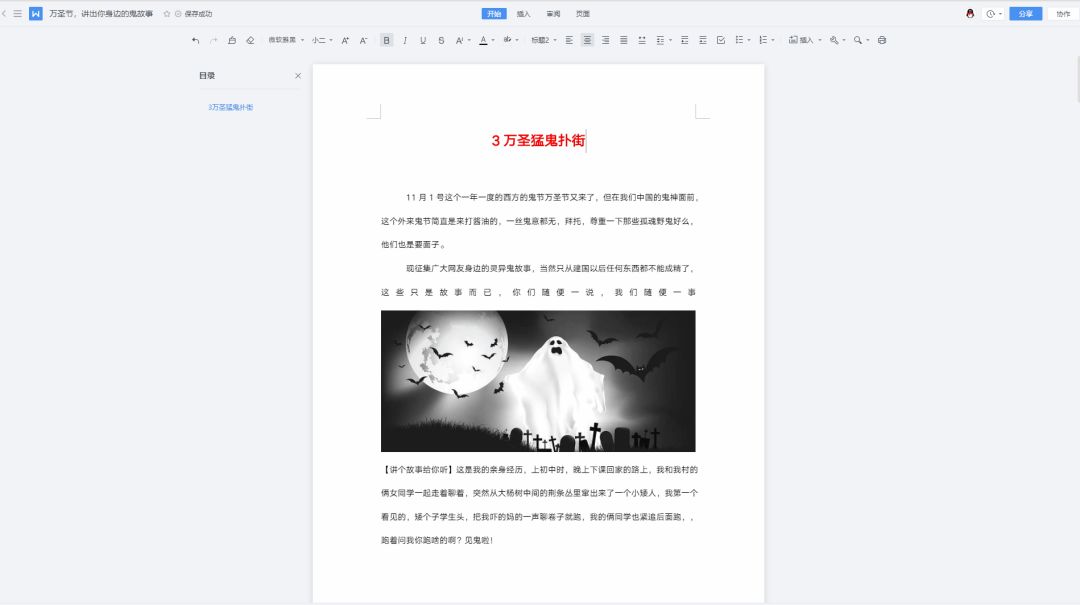The image size is (1080, 605).
Task: Clear formatting with the eraser icon
Action: [x=249, y=40]
